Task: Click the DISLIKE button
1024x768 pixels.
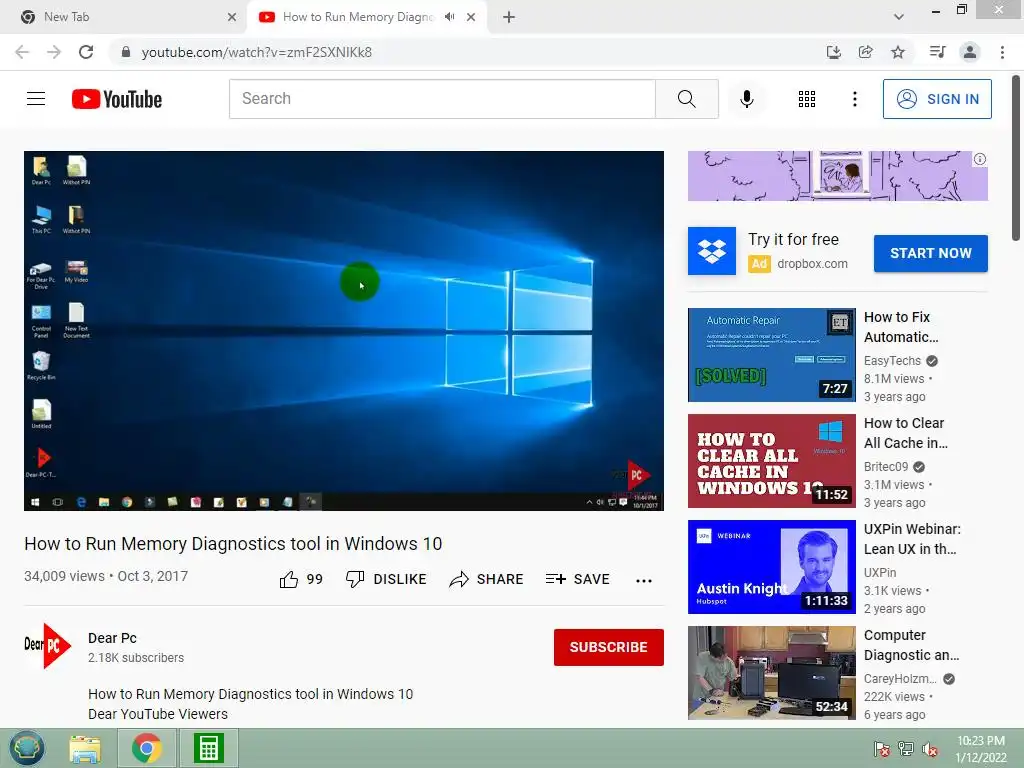Action: click(386, 579)
